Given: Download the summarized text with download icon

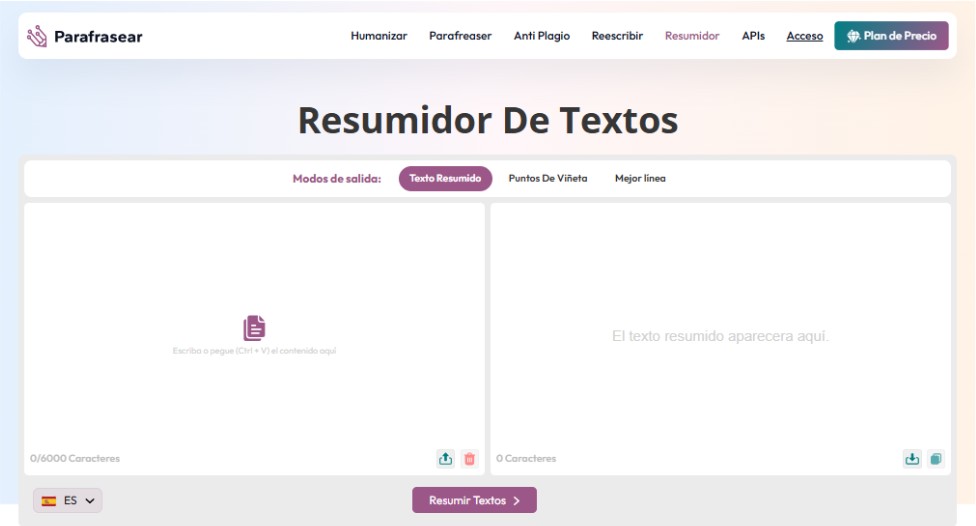Looking at the screenshot, I should (912, 459).
